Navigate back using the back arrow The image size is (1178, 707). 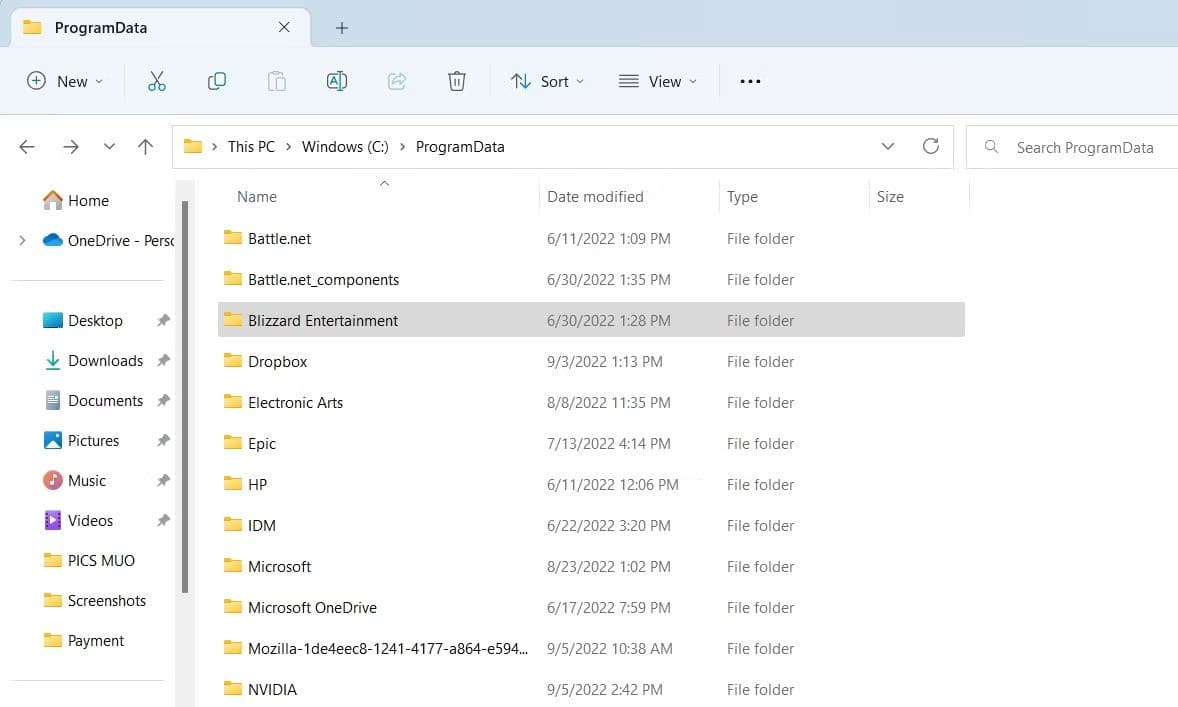point(26,146)
